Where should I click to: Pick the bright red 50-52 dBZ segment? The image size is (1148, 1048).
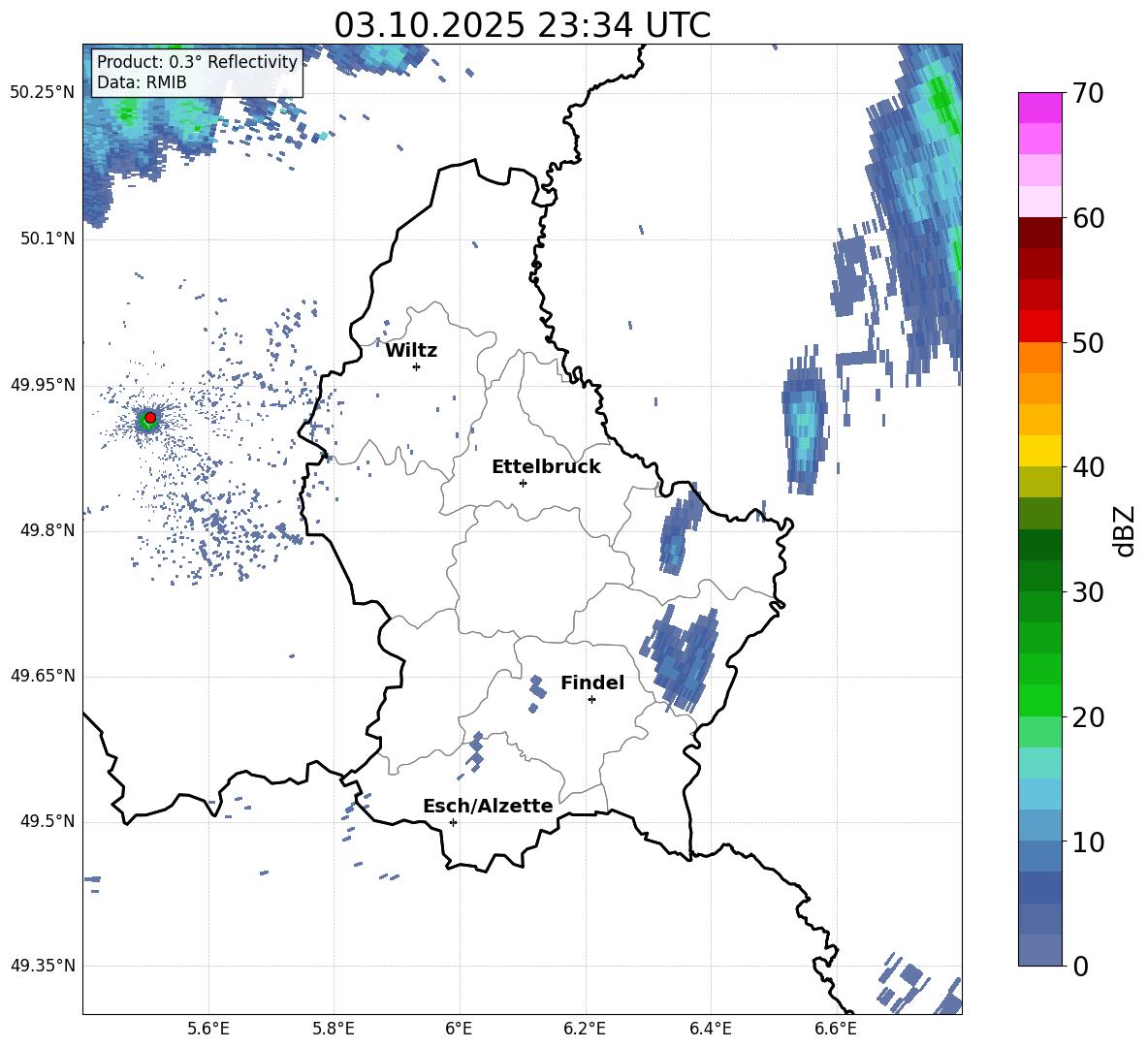(x=1039, y=327)
